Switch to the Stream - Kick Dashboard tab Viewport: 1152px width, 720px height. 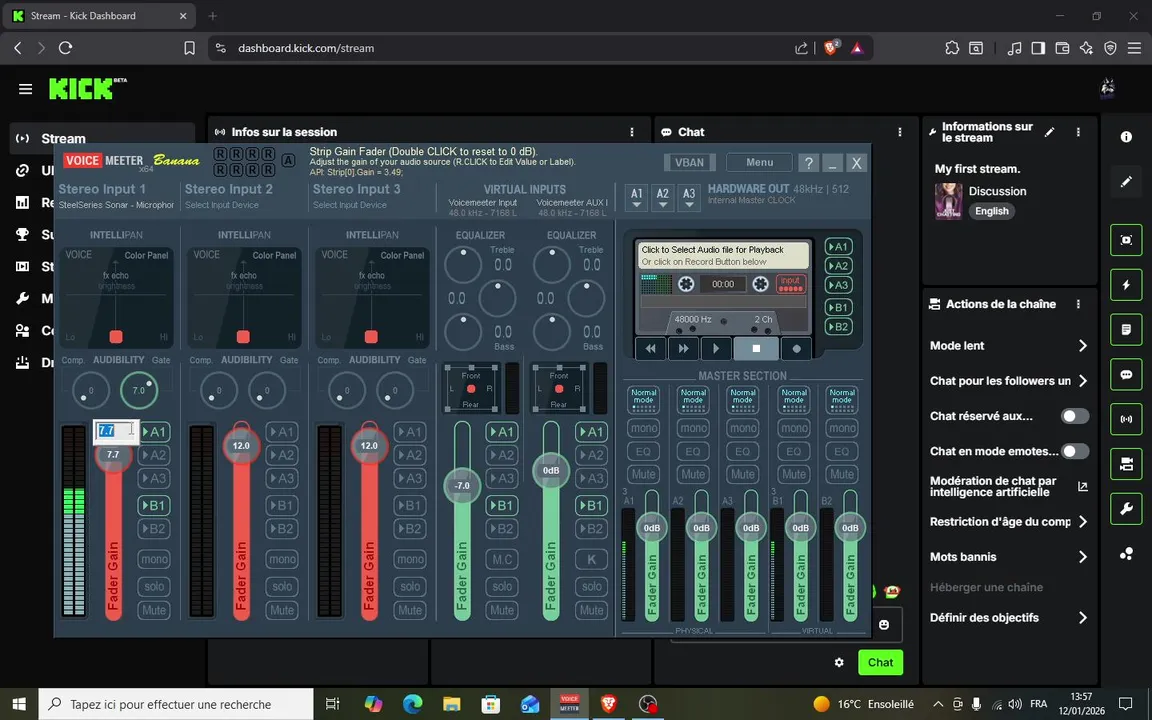[x=99, y=15]
